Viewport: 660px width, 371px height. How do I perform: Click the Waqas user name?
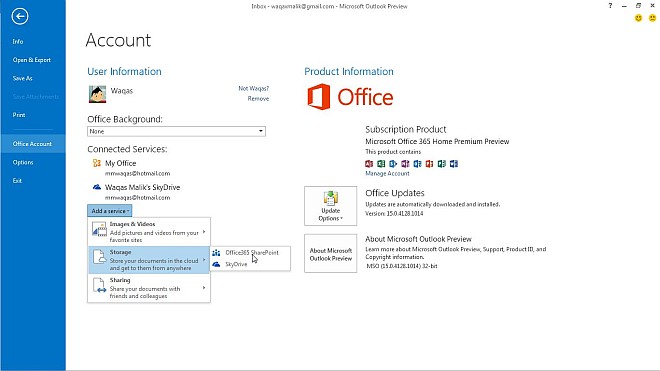[122, 91]
